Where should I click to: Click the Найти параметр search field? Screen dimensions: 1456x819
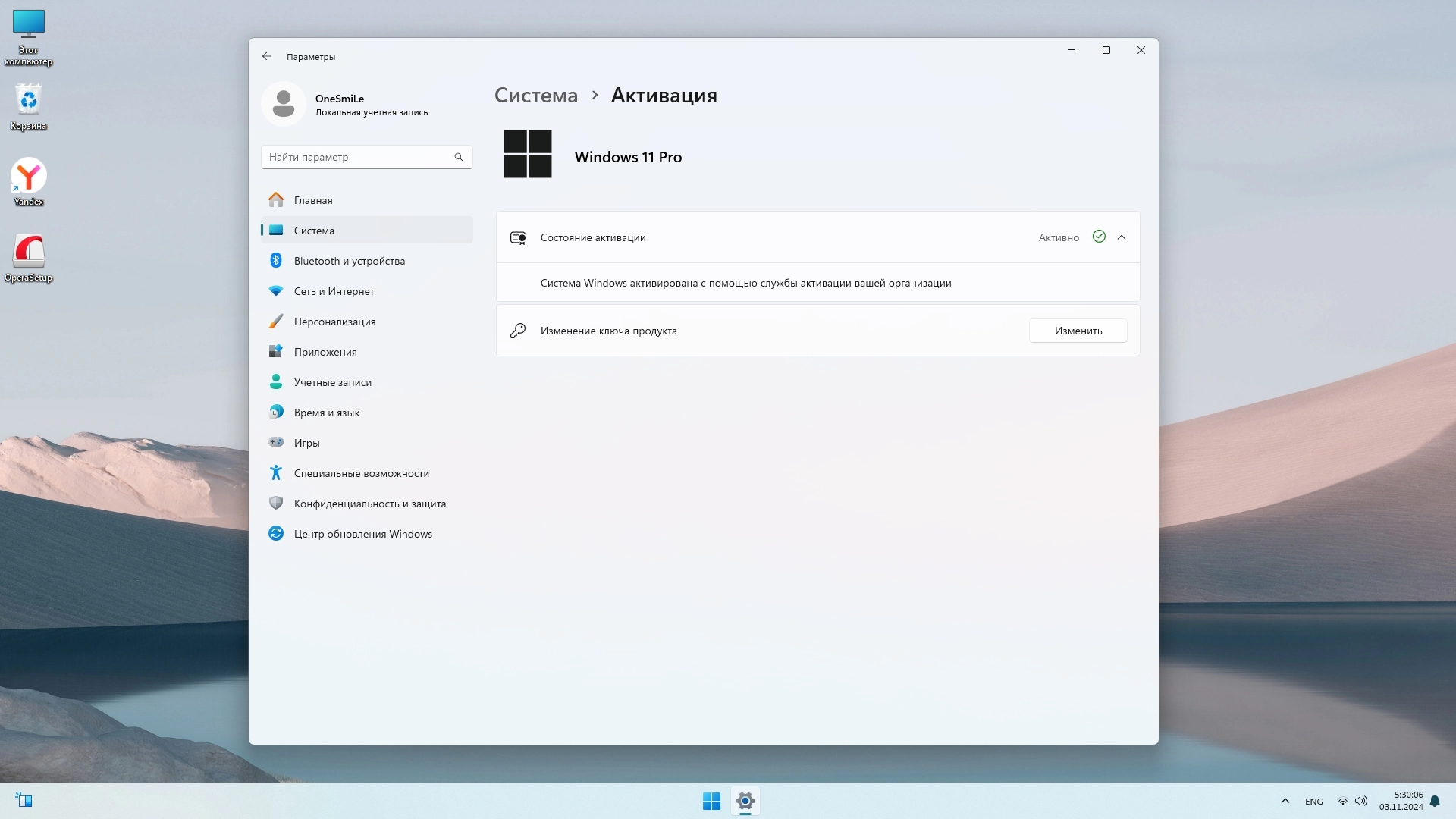(356, 157)
